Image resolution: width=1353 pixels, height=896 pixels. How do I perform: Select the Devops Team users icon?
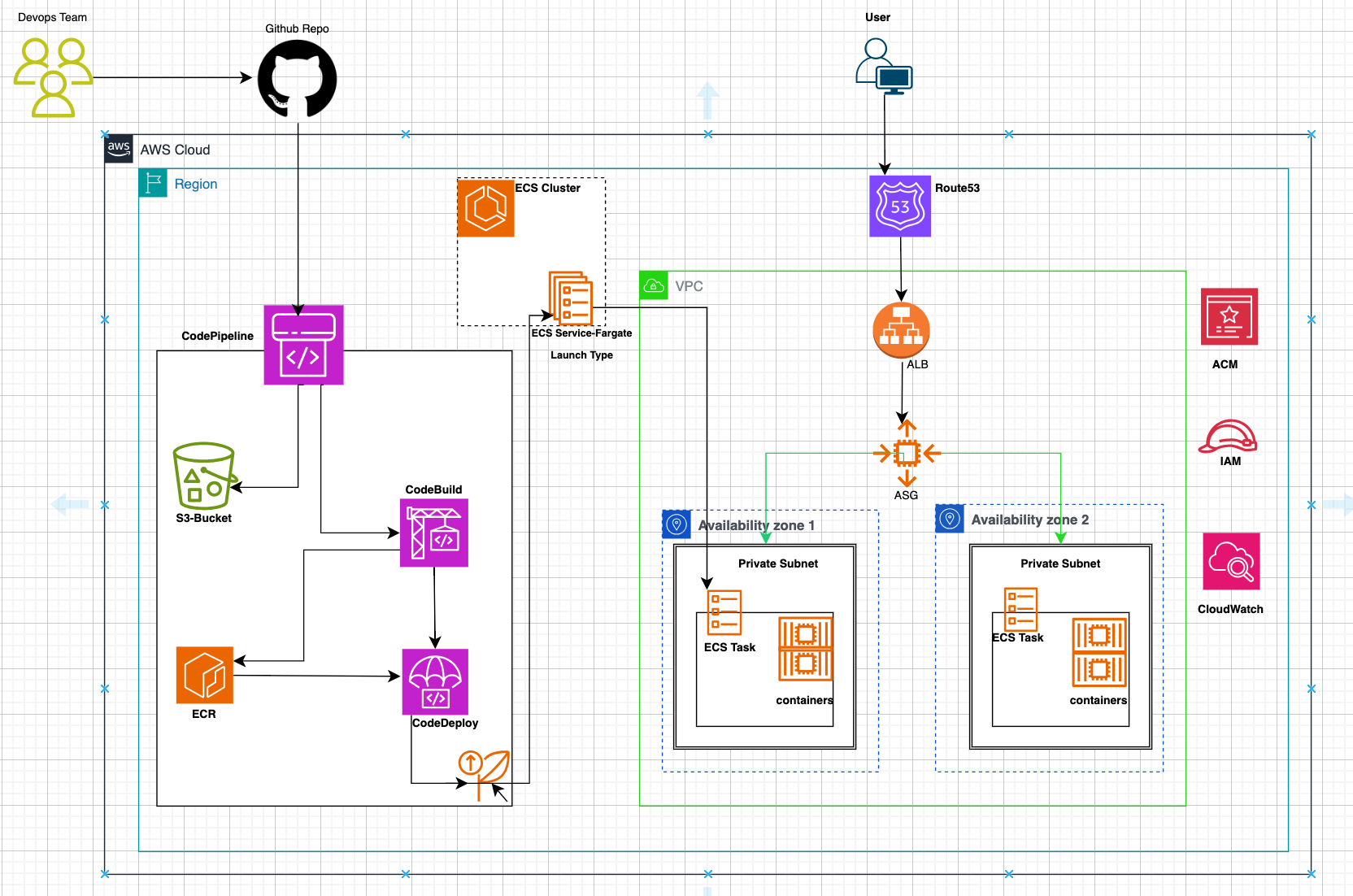[x=53, y=78]
